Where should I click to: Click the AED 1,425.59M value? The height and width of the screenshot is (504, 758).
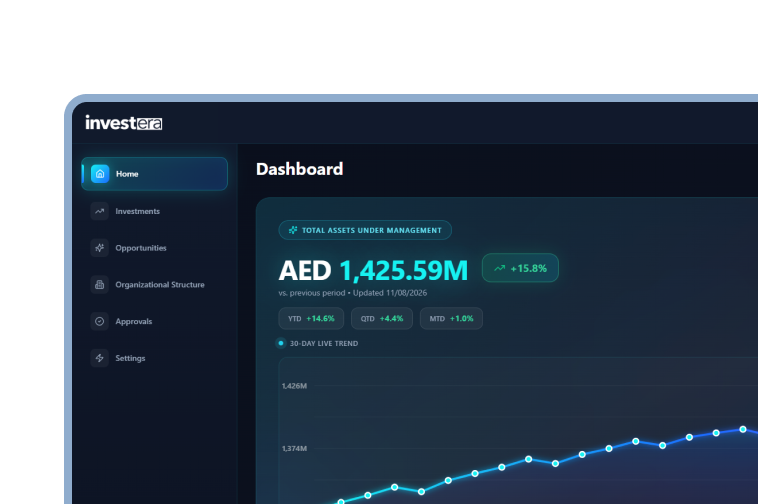(x=373, y=270)
